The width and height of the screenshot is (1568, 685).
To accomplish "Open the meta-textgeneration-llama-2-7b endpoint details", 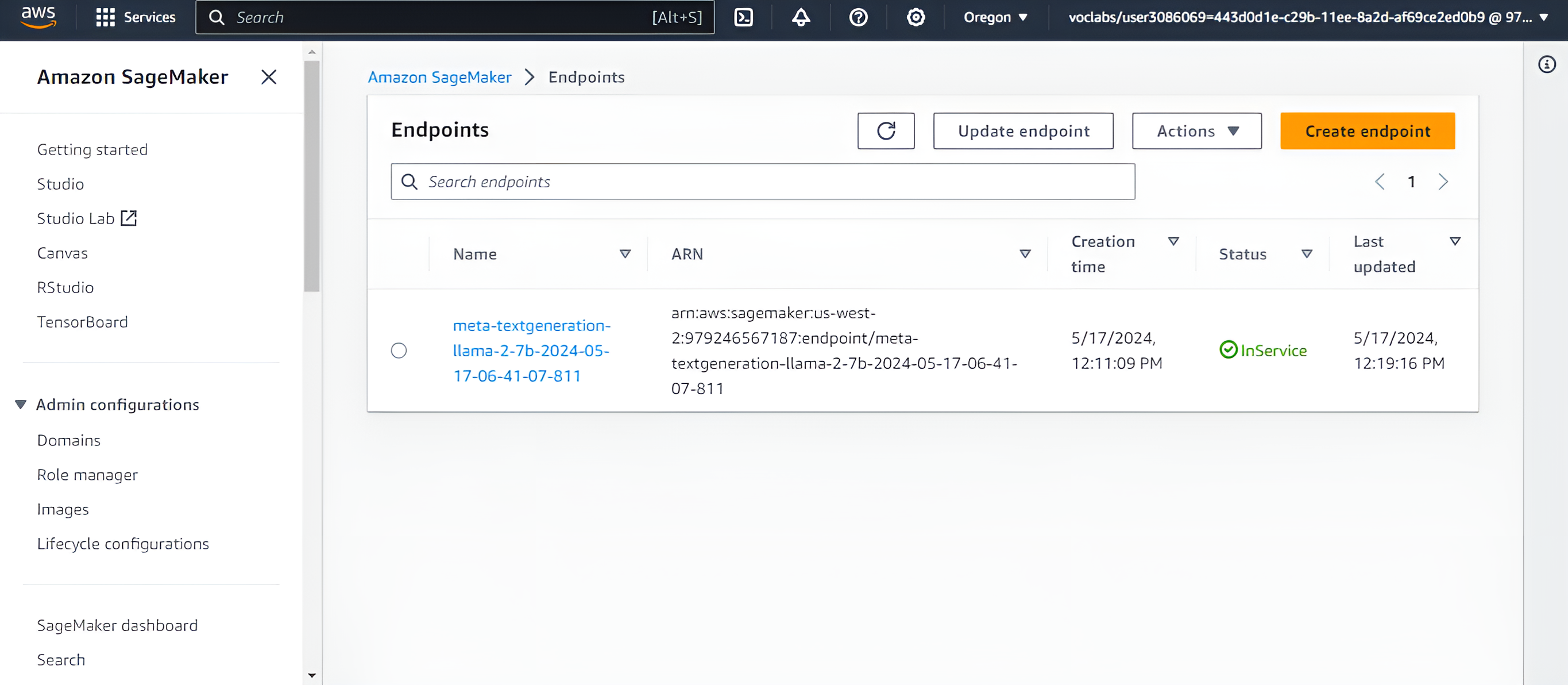I will pos(532,350).
